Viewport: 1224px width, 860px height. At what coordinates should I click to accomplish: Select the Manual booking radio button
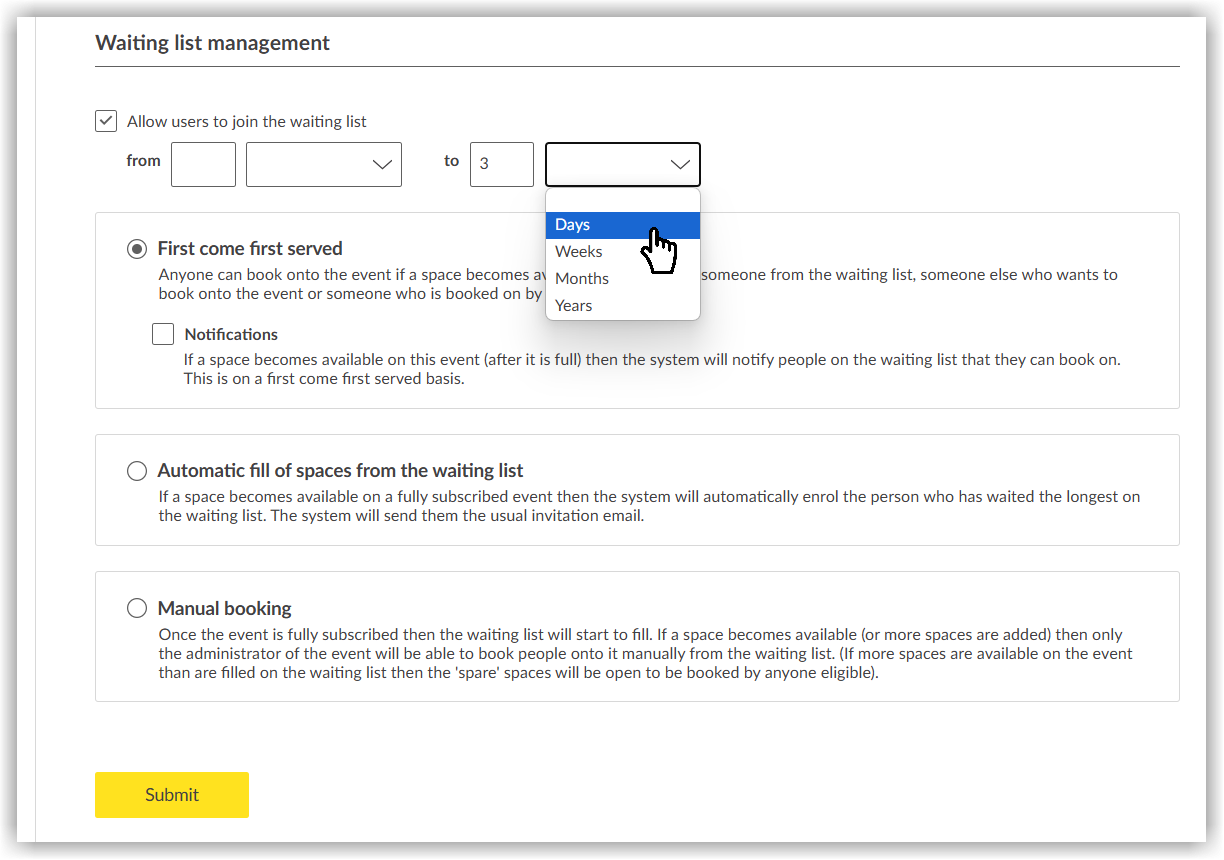coord(137,608)
